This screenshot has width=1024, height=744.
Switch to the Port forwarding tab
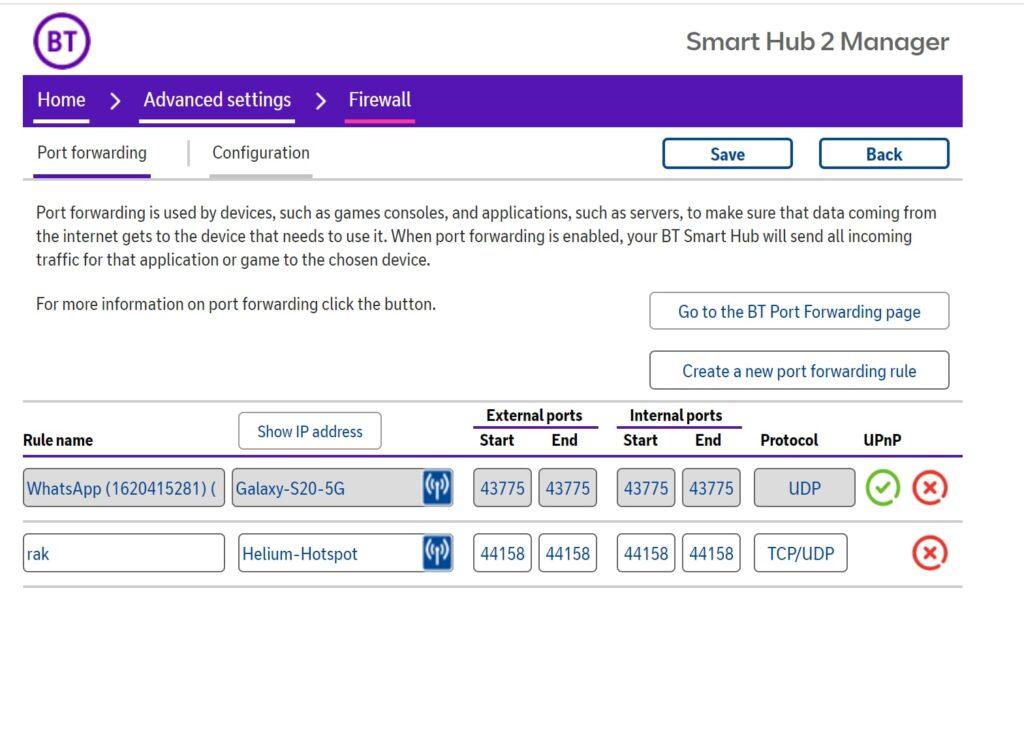pos(92,153)
